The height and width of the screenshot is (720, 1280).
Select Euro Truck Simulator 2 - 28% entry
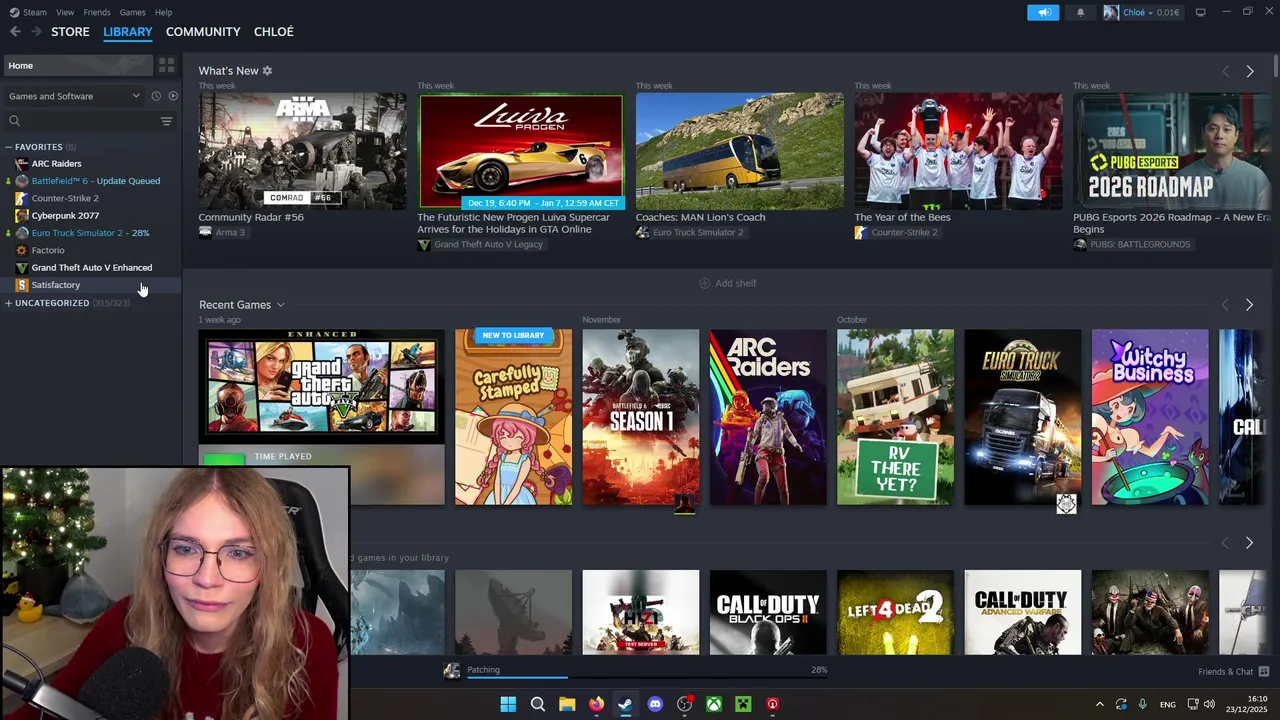90,233
